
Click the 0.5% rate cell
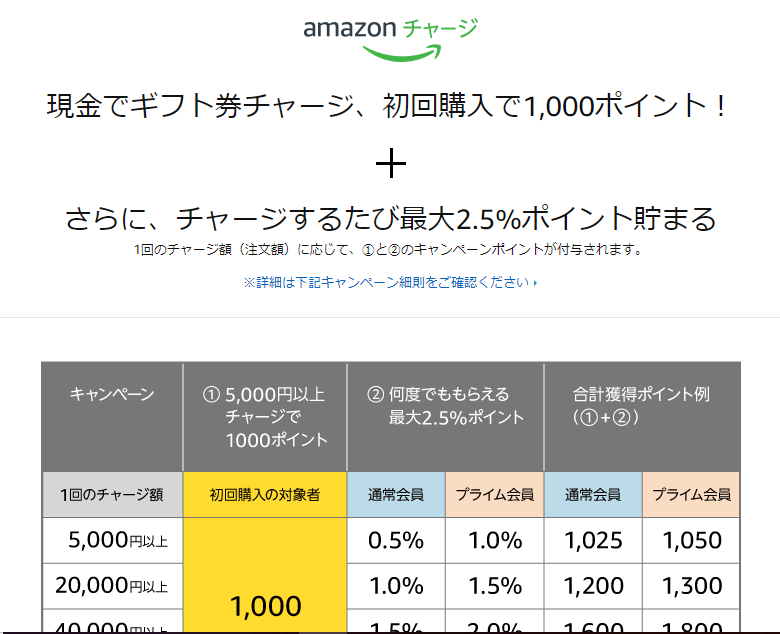point(396,541)
